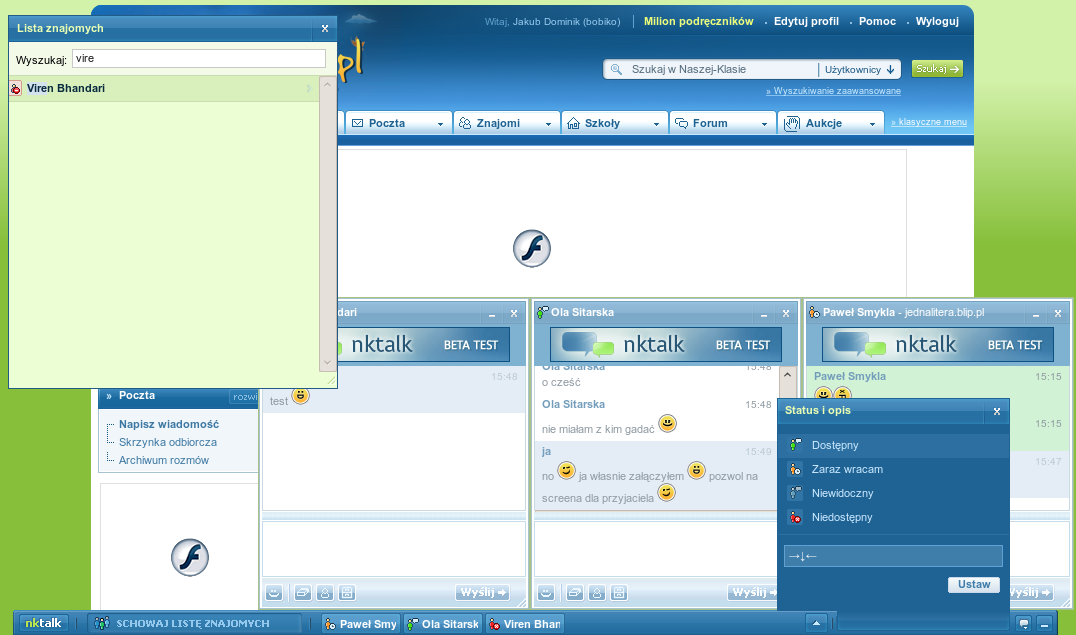Click Ustaw button in status popup
The width and height of the screenshot is (1076, 635).
[974, 584]
